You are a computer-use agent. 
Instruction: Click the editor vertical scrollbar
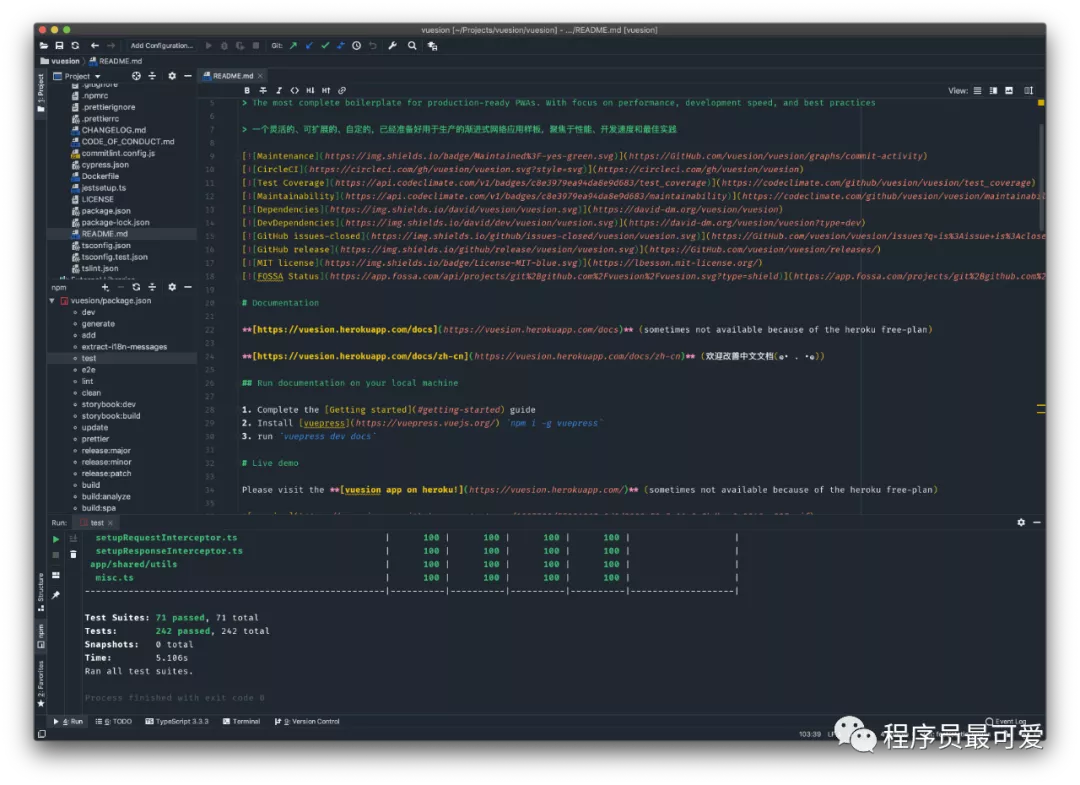pos(1041,178)
